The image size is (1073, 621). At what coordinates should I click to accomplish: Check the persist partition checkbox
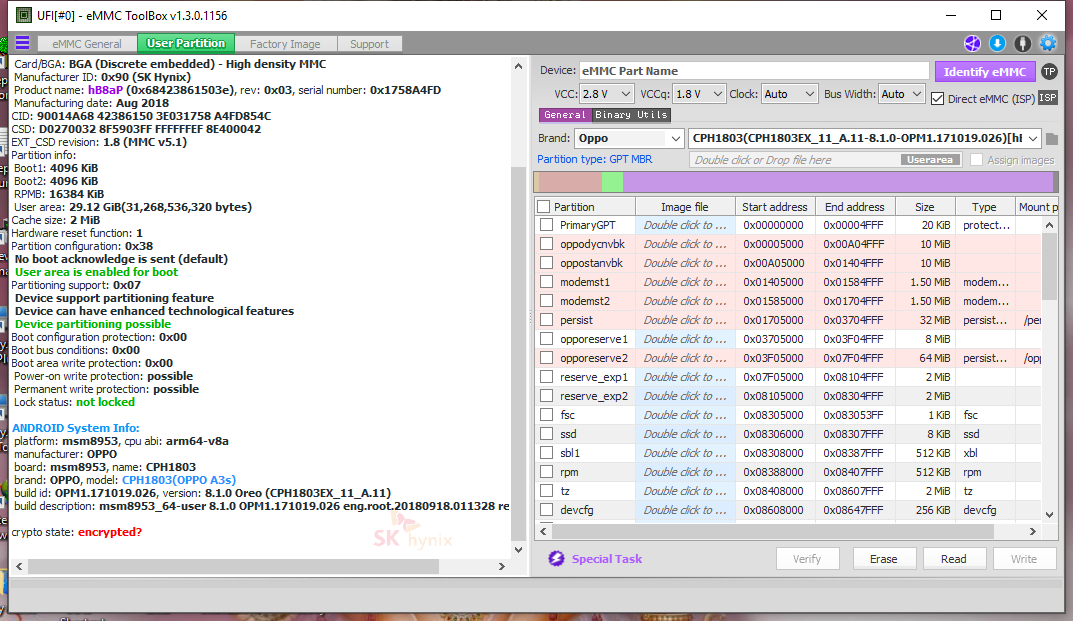click(x=546, y=320)
